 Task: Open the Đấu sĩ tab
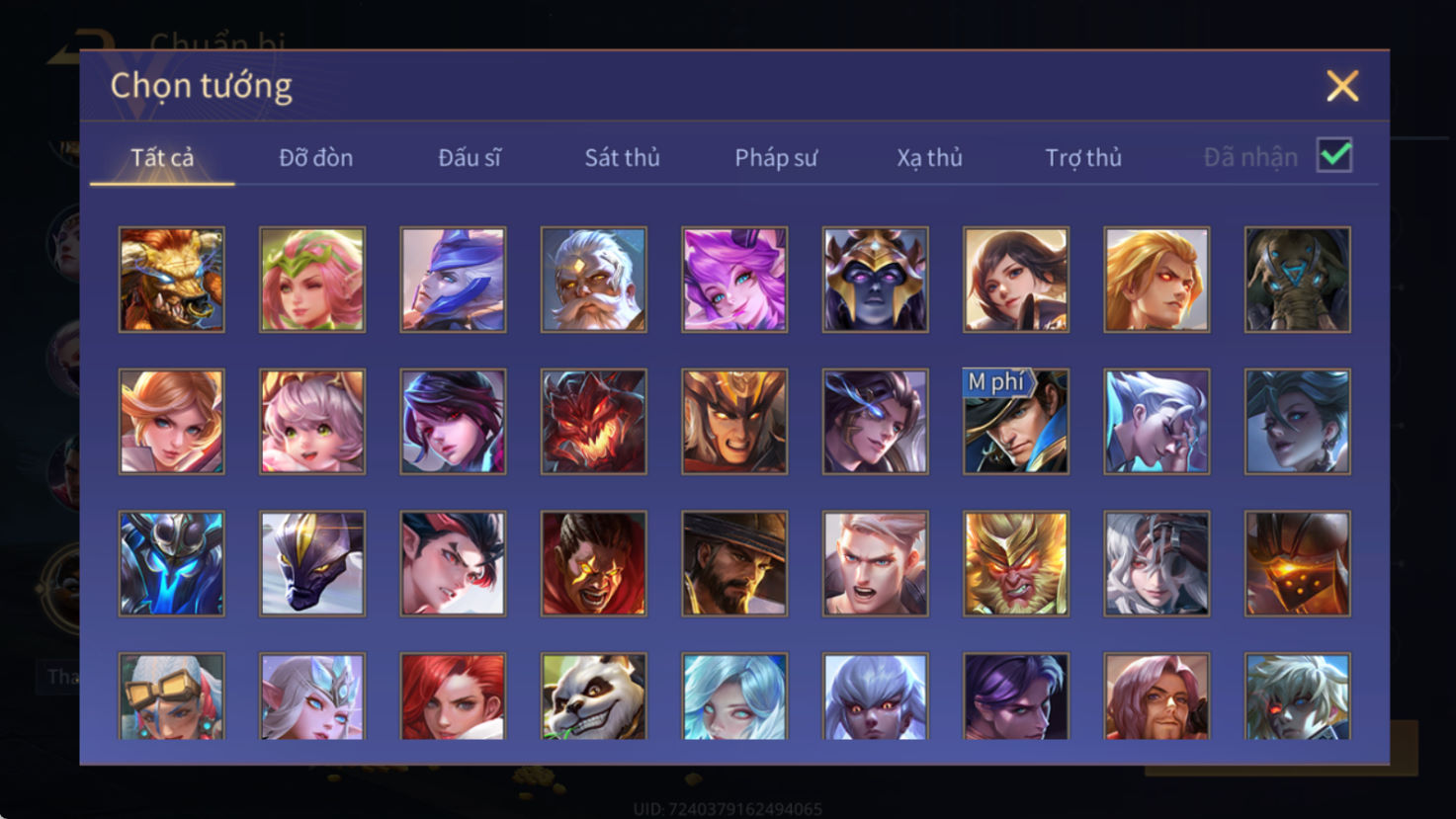[x=470, y=157]
